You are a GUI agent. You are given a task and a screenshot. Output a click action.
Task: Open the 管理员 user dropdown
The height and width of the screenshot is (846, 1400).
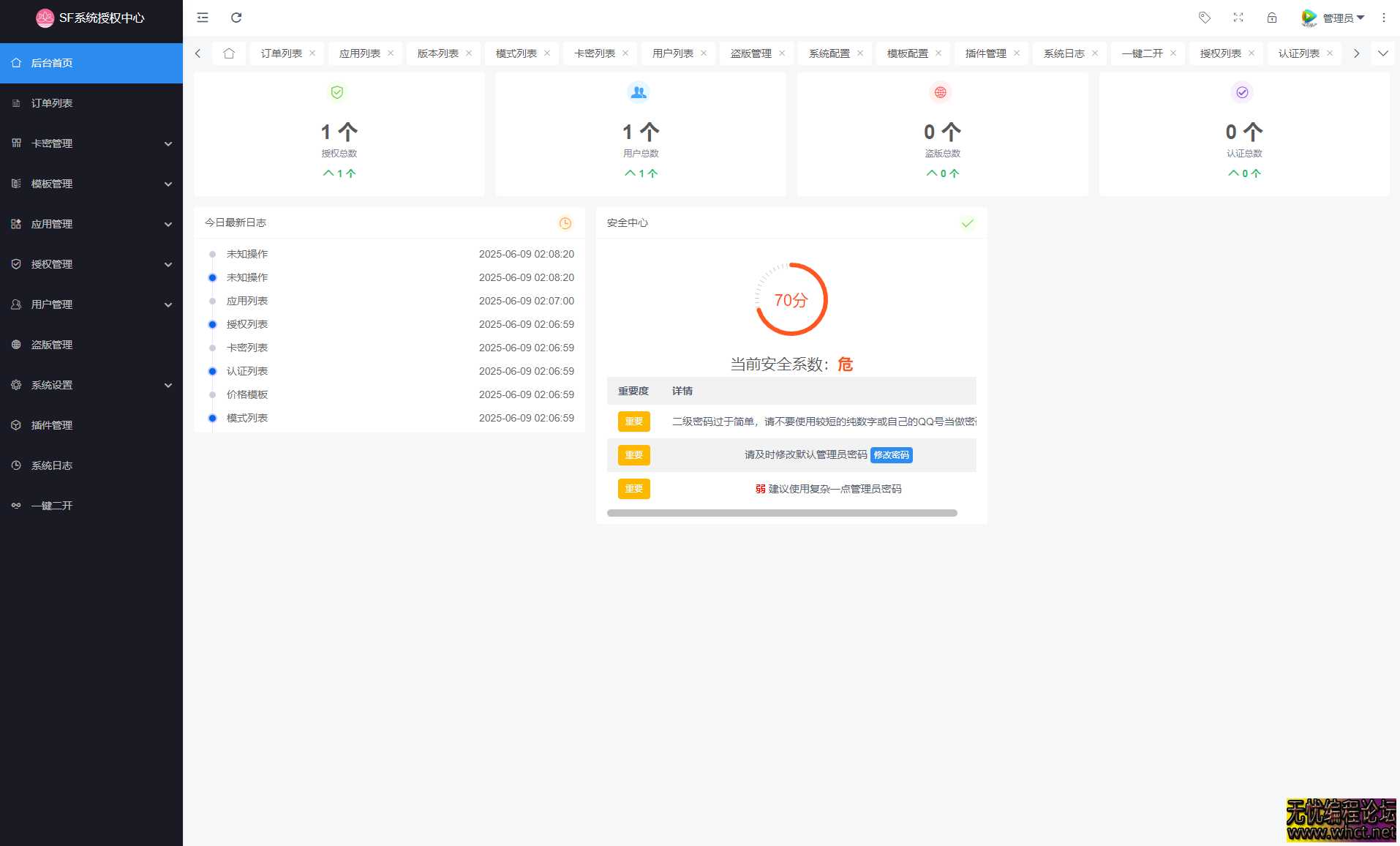(1339, 17)
